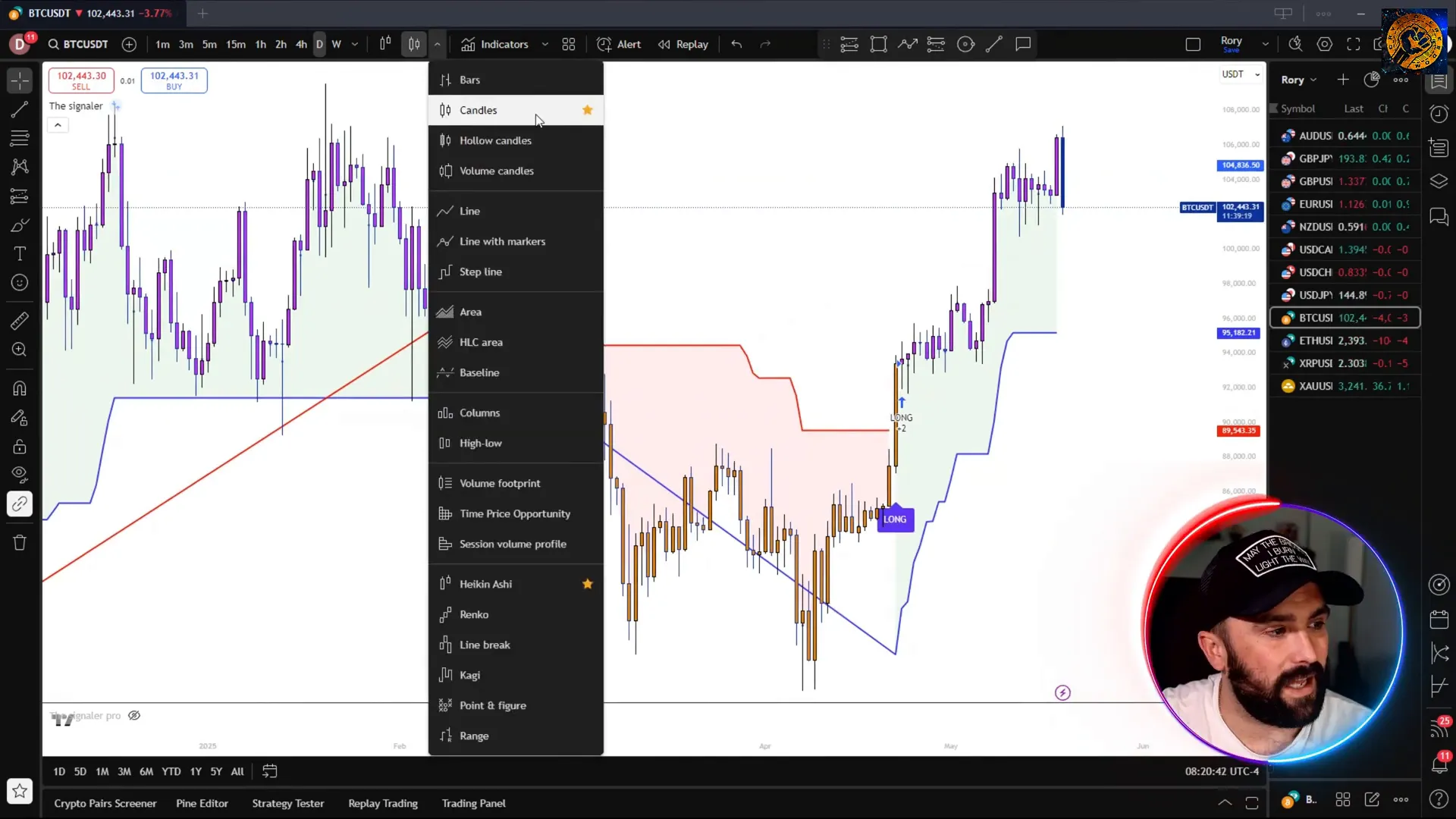Unfavorite Candles via its star
Viewport: 1456px width, 819px height.
coord(587,110)
